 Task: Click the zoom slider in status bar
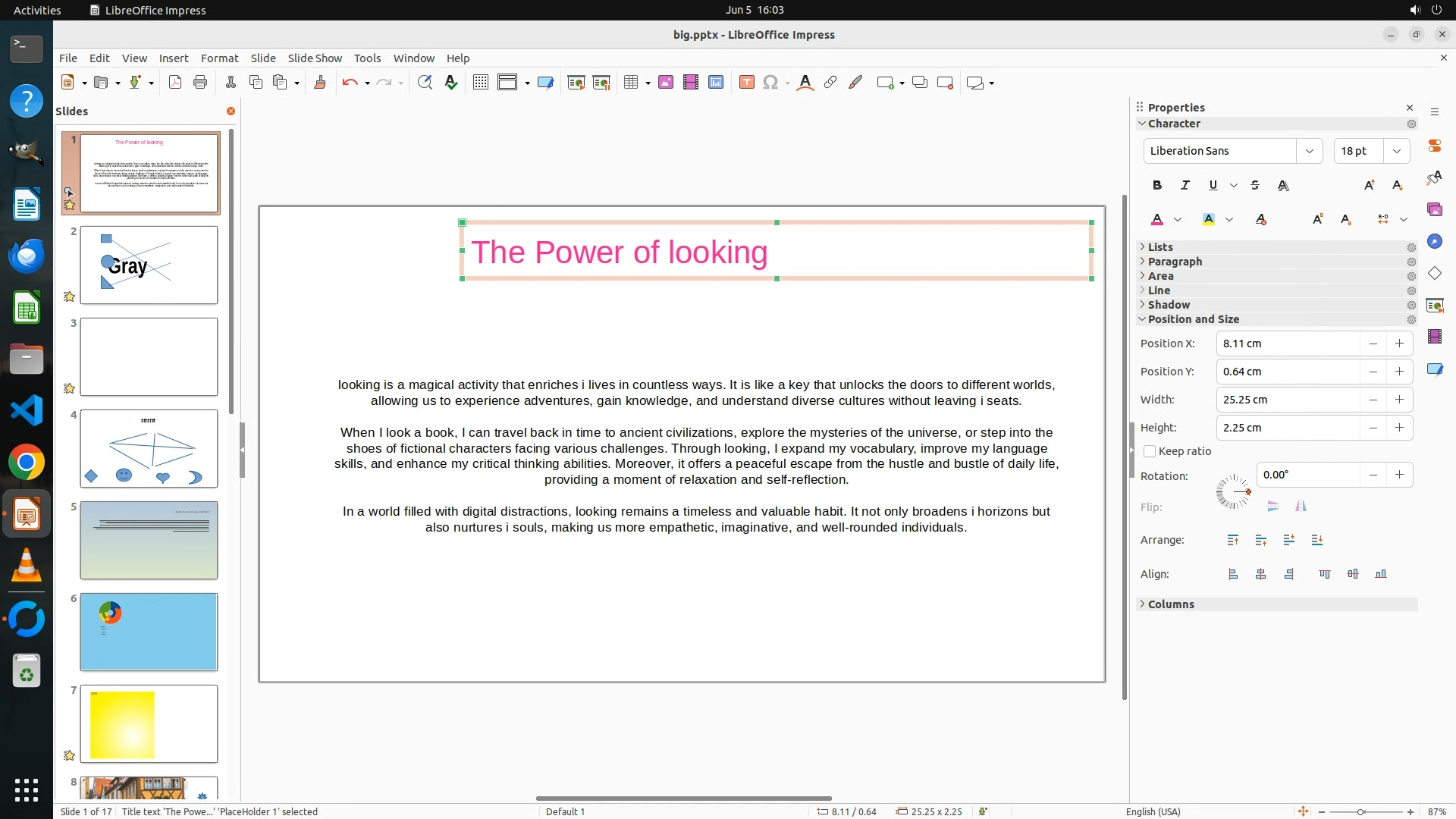click(1361, 811)
